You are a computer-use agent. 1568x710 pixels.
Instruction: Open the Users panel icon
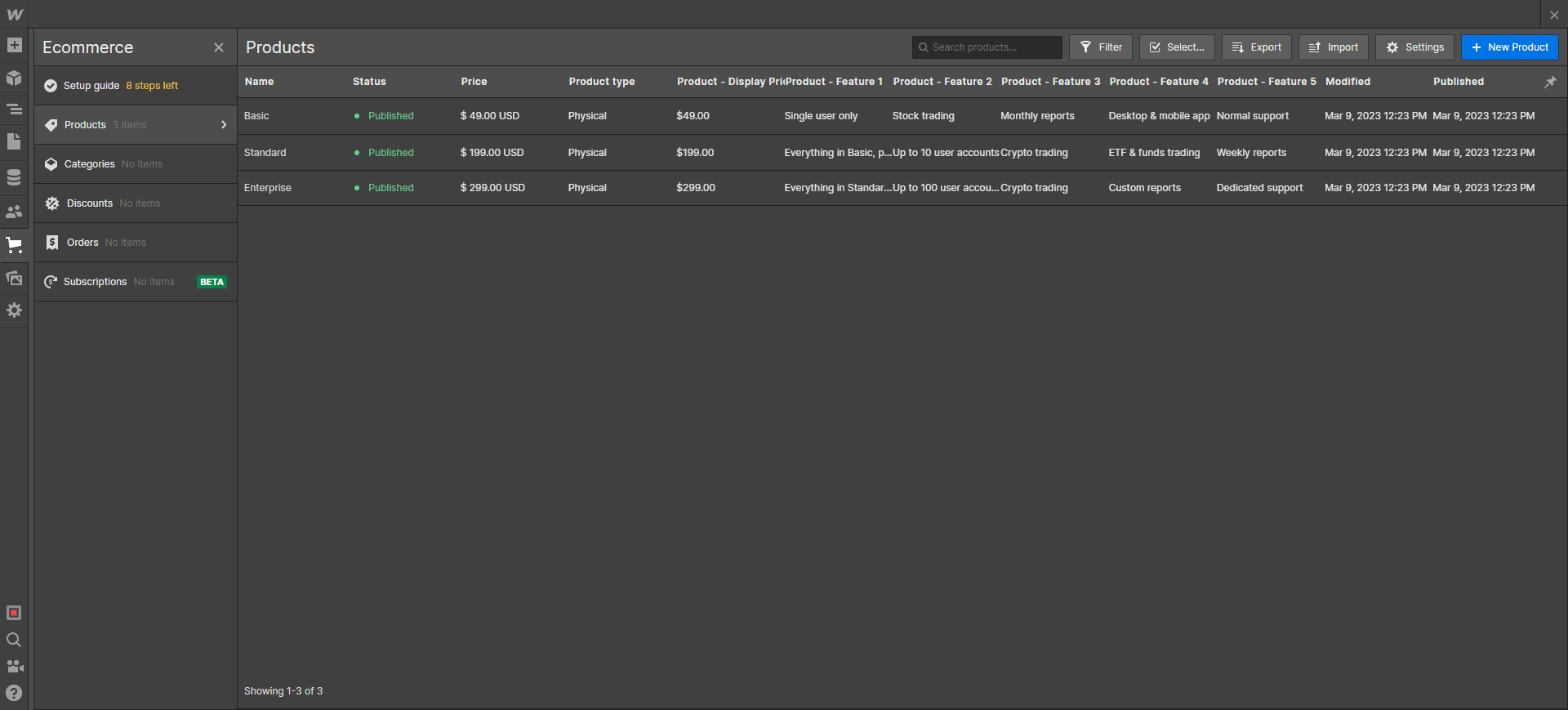14,212
